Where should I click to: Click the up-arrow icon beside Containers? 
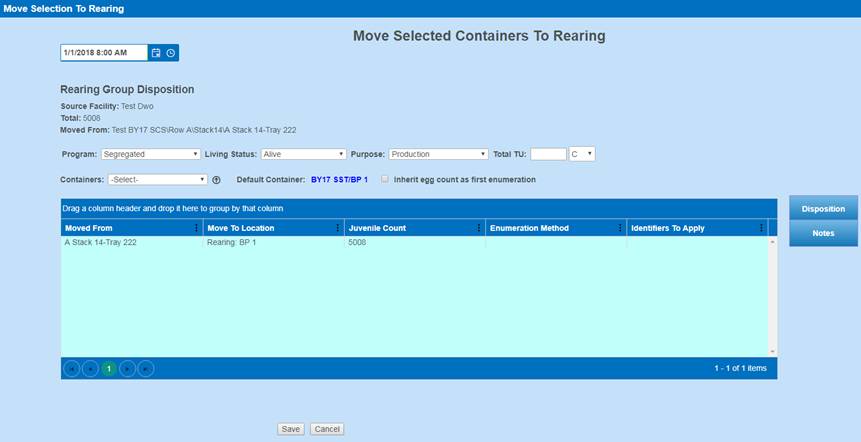tap(216, 180)
